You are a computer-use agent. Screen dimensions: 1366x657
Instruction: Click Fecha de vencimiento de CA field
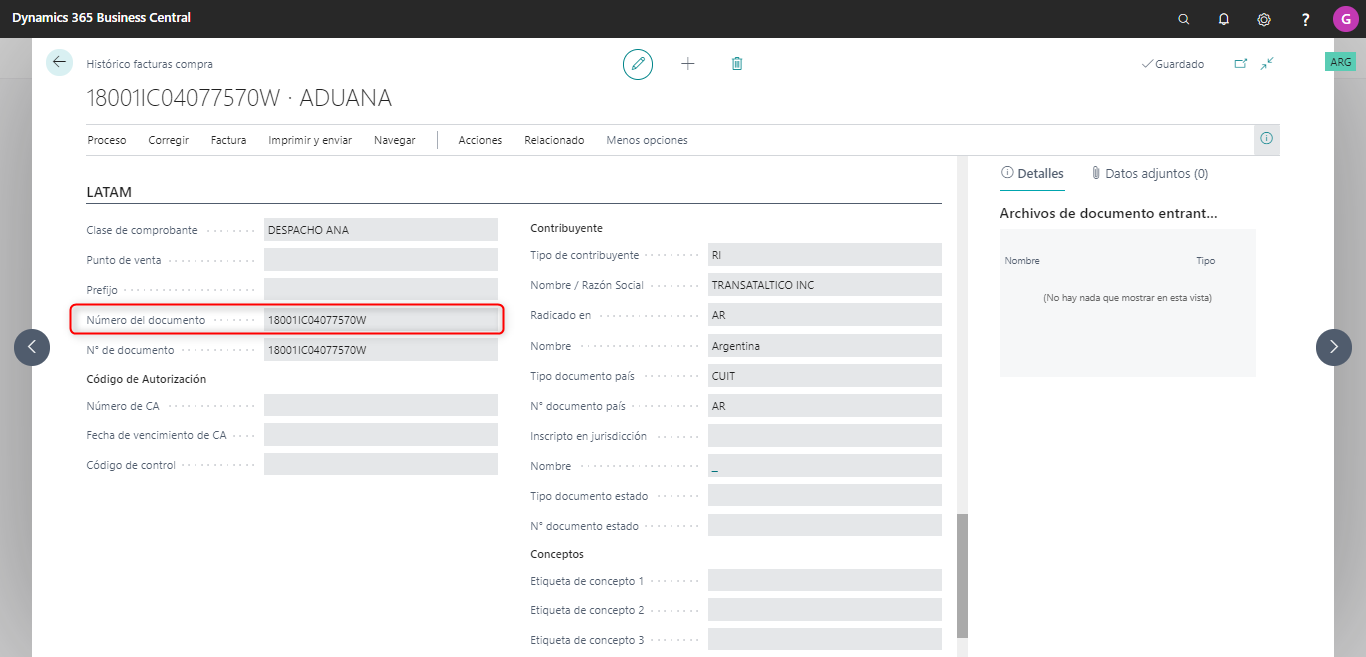(x=381, y=435)
